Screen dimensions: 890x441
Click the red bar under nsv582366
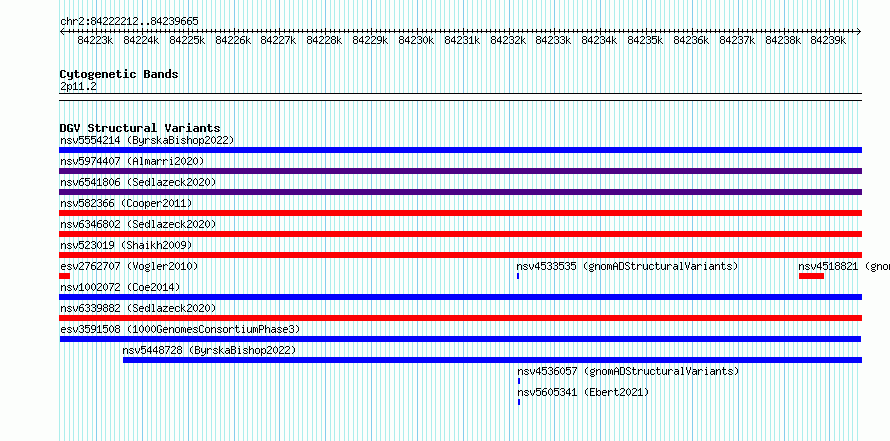[460, 213]
